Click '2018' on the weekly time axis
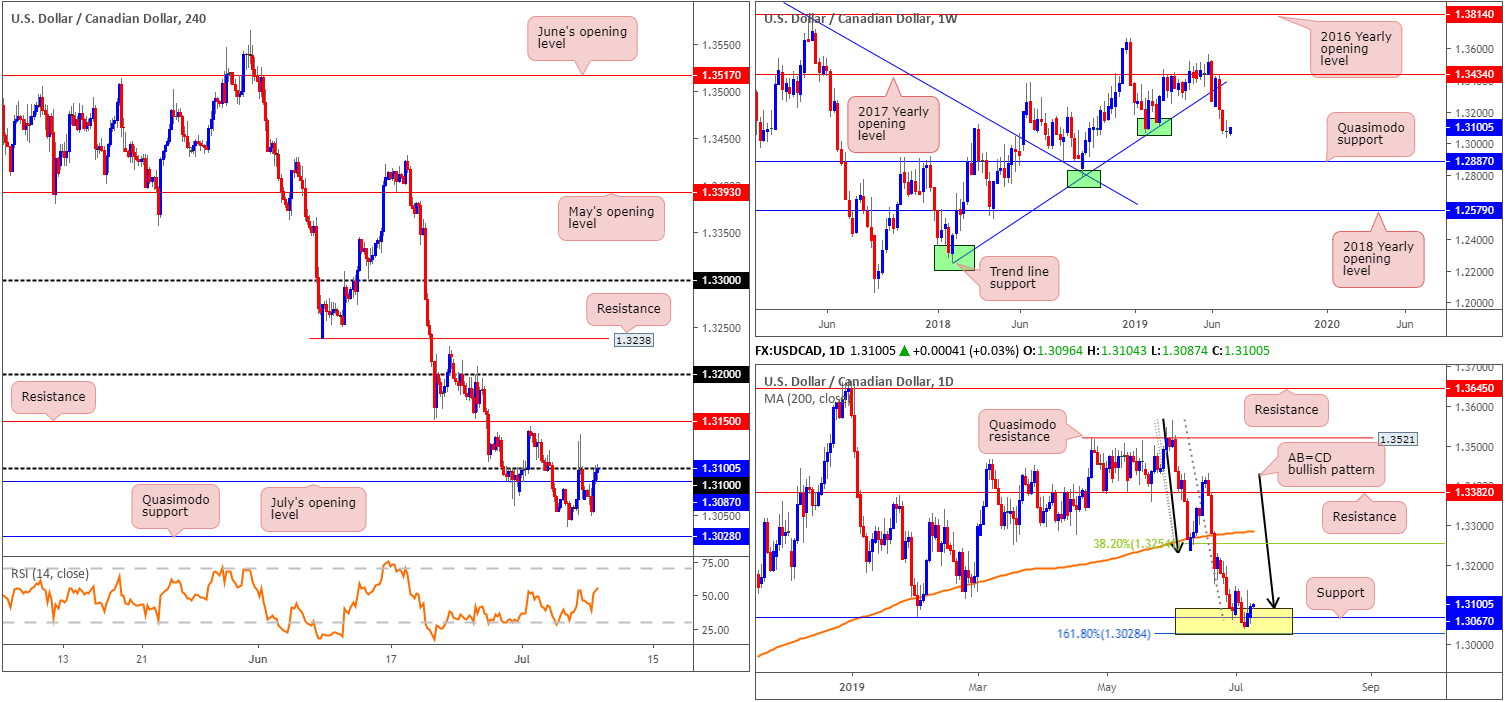Screen dimensions: 1506x702 click(x=937, y=324)
